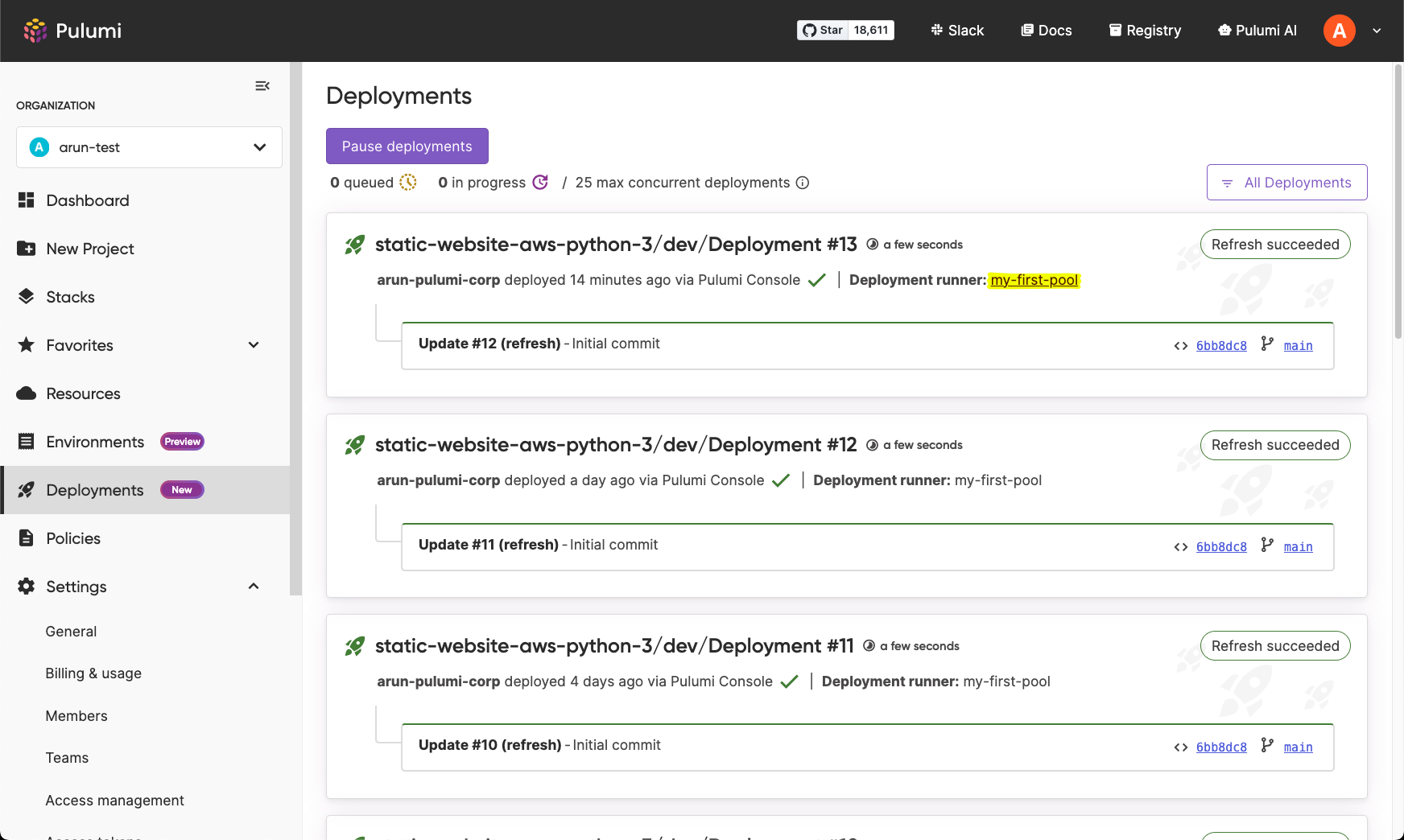Collapse the sidebar navigation
The image size is (1404, 840).
tap(262, 86)
